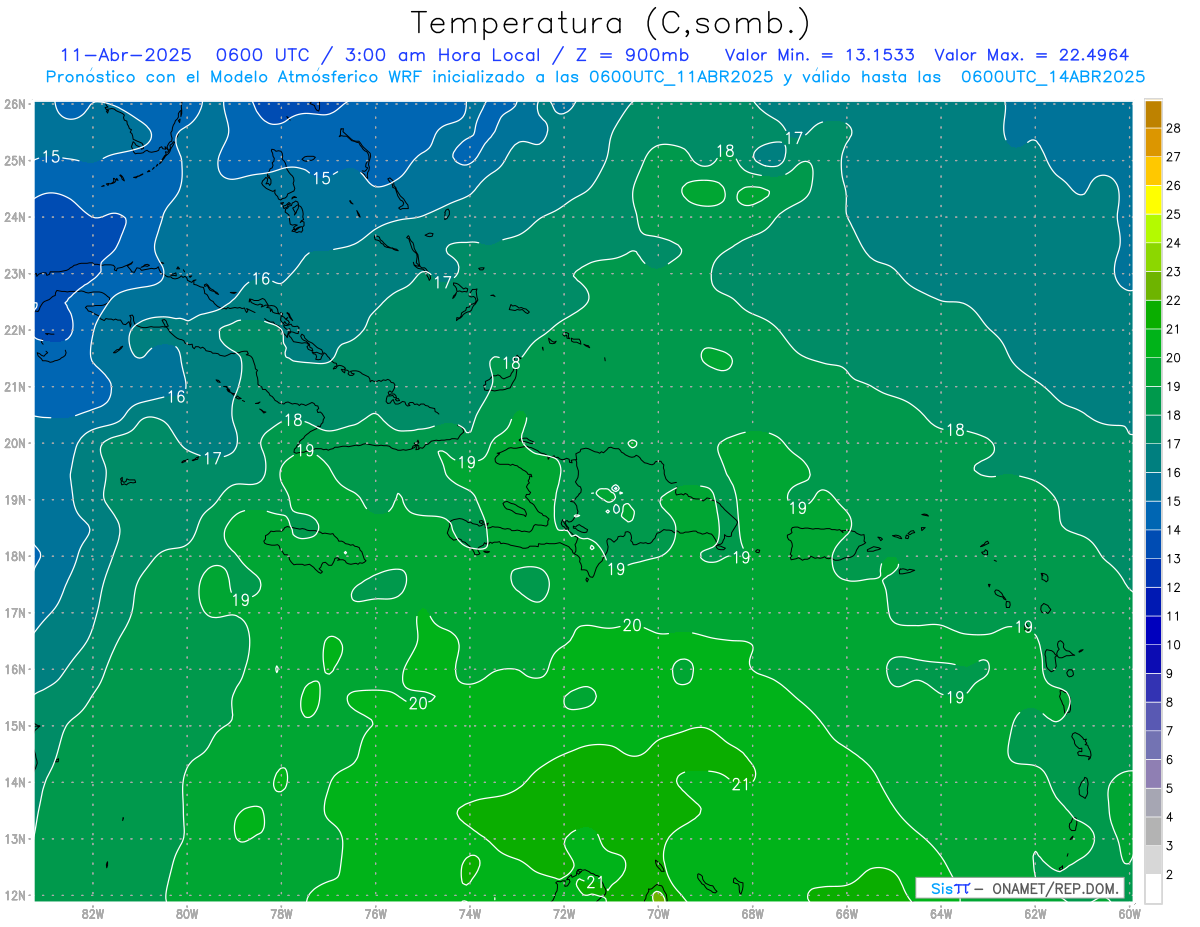Pick the white swatch below scale value 2
This screenshot has height=927, width=1200.
point(1153,887)
